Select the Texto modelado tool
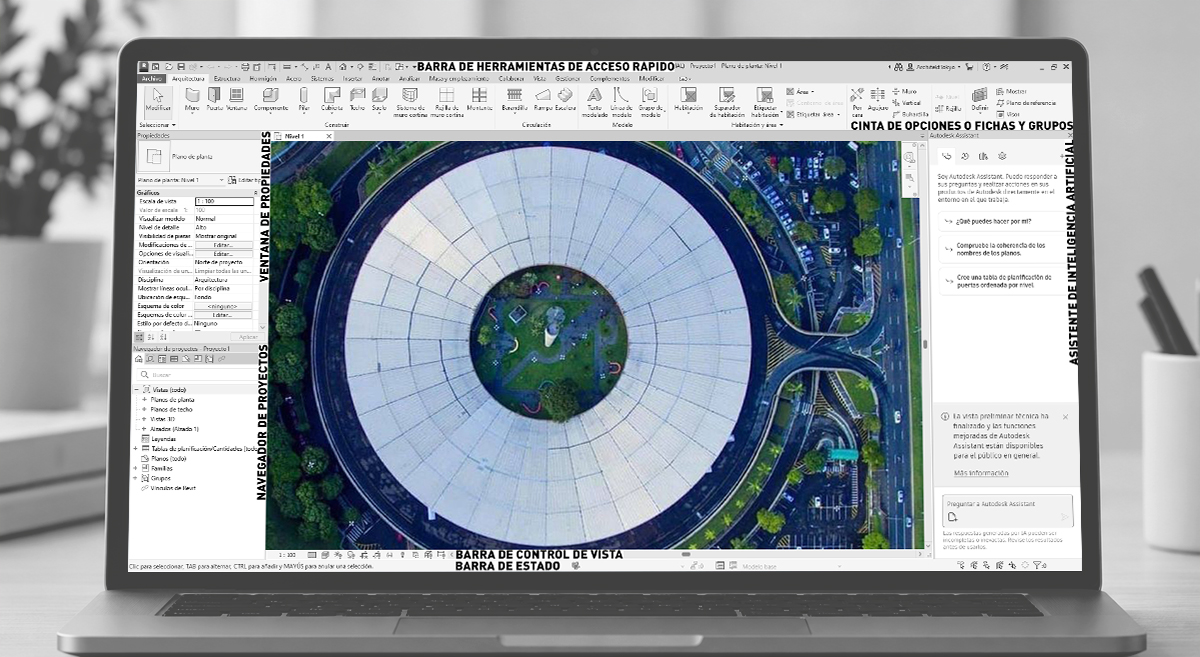 pos(595,103)
